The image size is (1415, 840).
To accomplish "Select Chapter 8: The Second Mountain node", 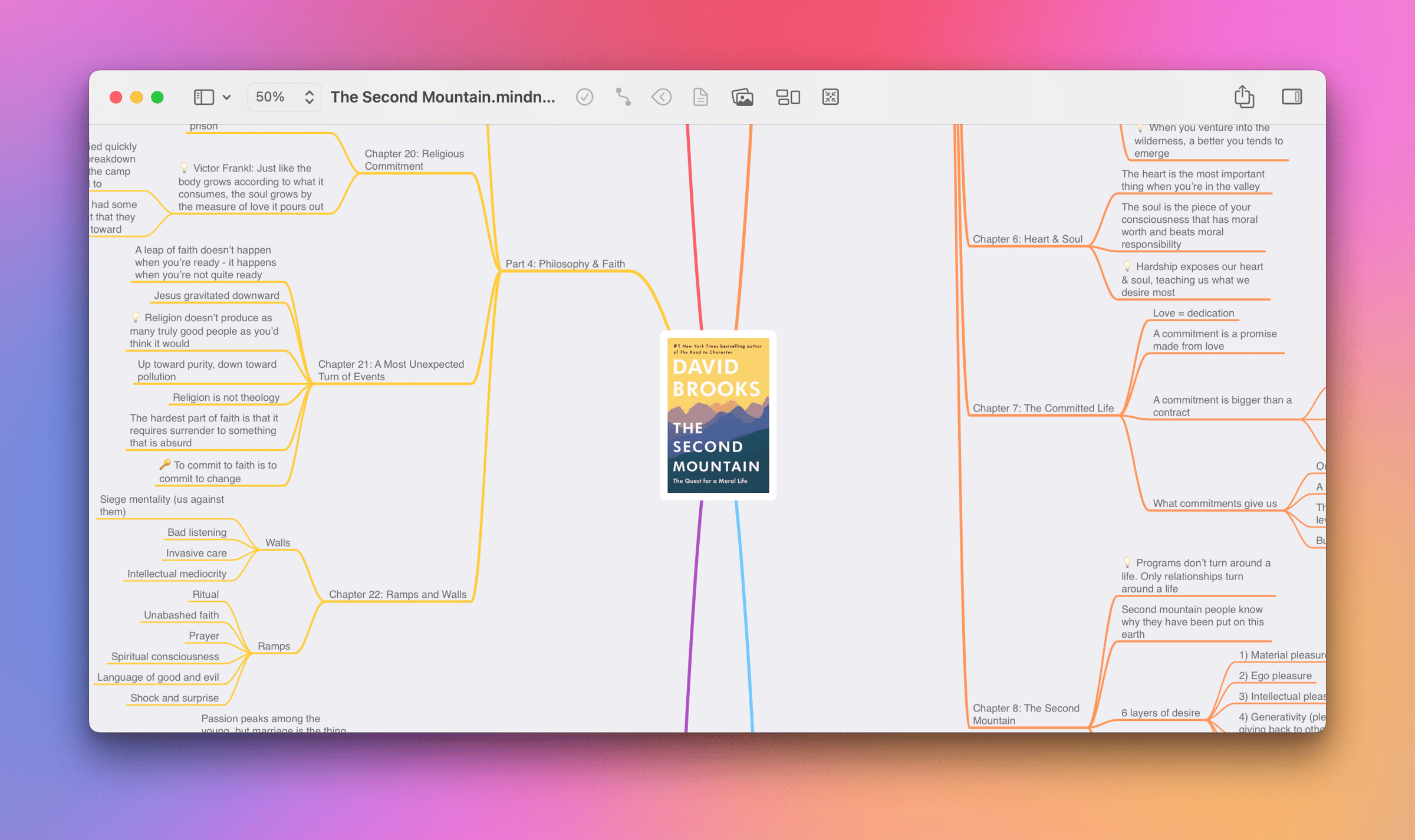I will [x=1026, y=714].
